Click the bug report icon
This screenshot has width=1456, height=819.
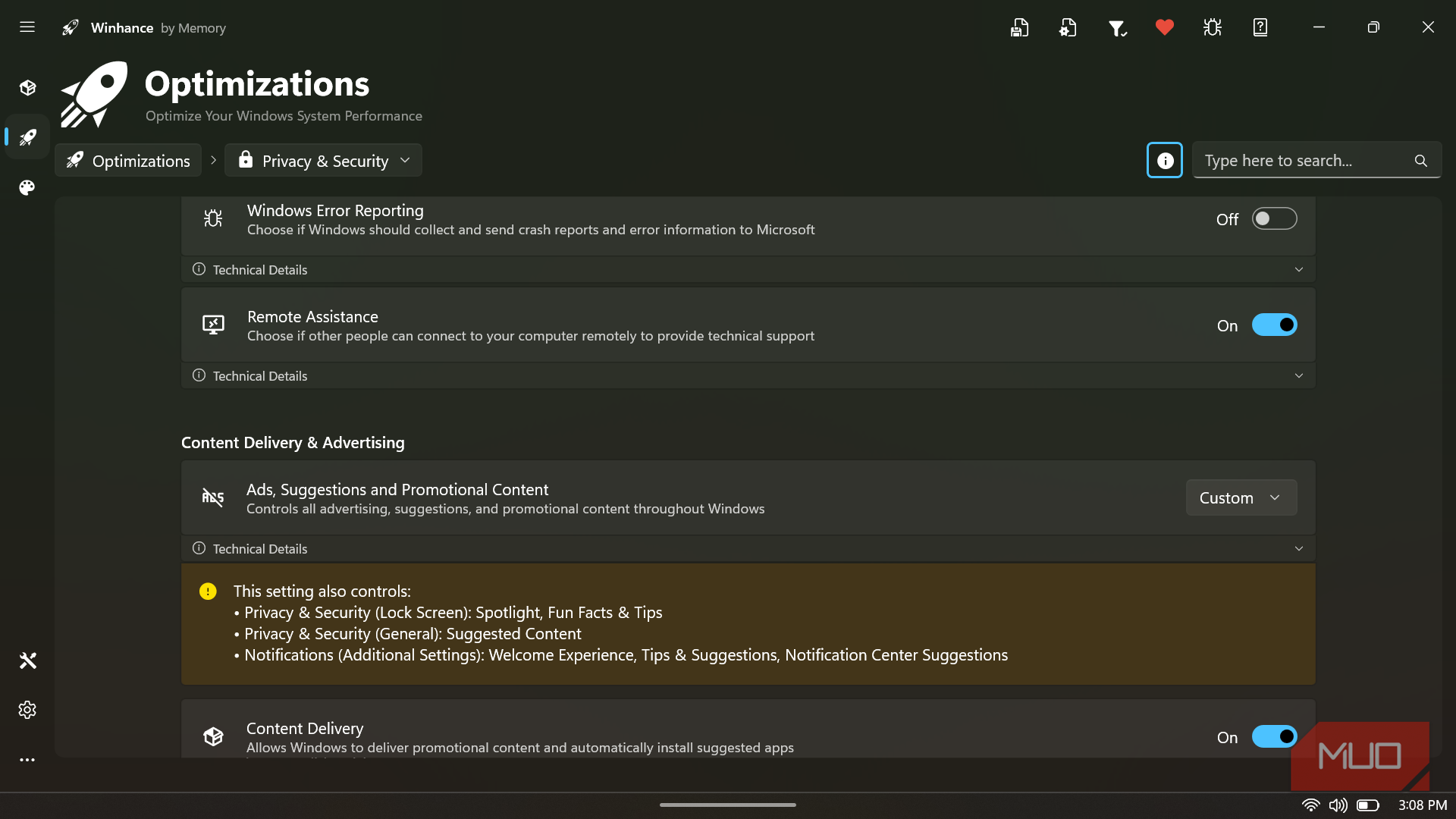[x=1213, y=28]
